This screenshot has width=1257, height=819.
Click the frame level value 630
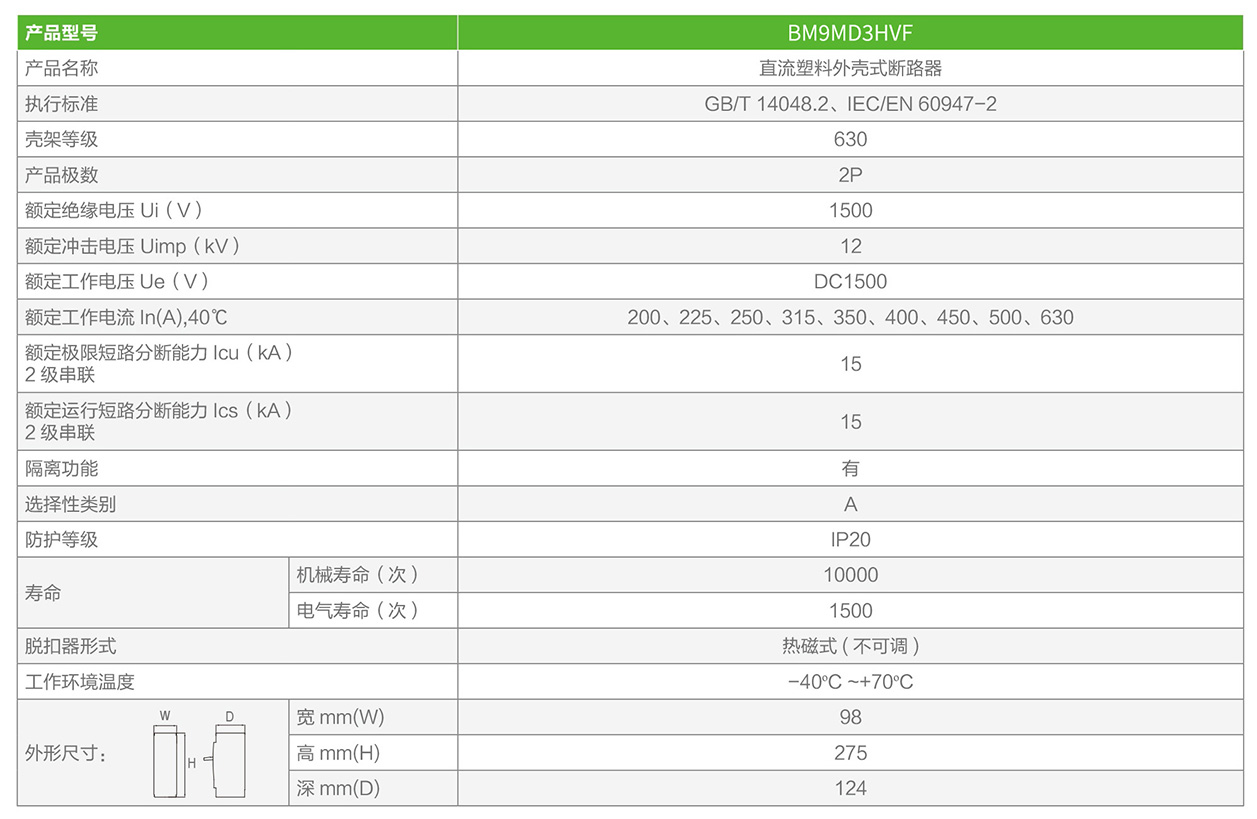pos(850,139)
